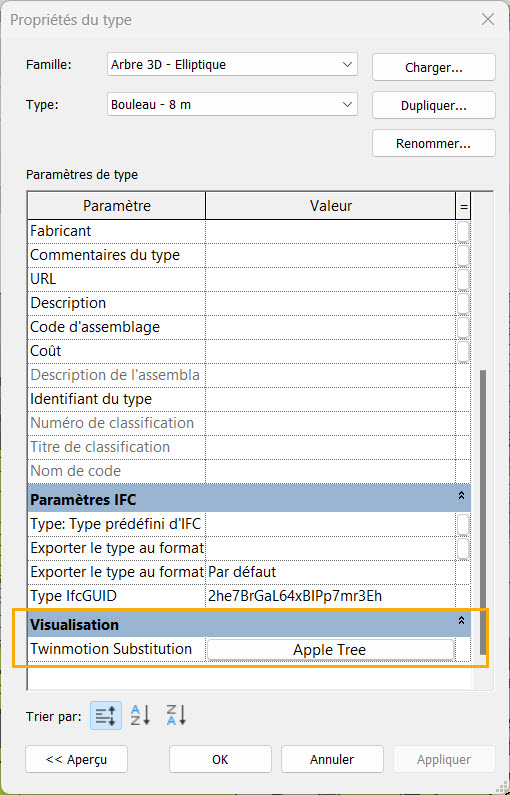This screenshot has width=510, height=795.
Task: Click the Charger... button
Action: [433, 67]
